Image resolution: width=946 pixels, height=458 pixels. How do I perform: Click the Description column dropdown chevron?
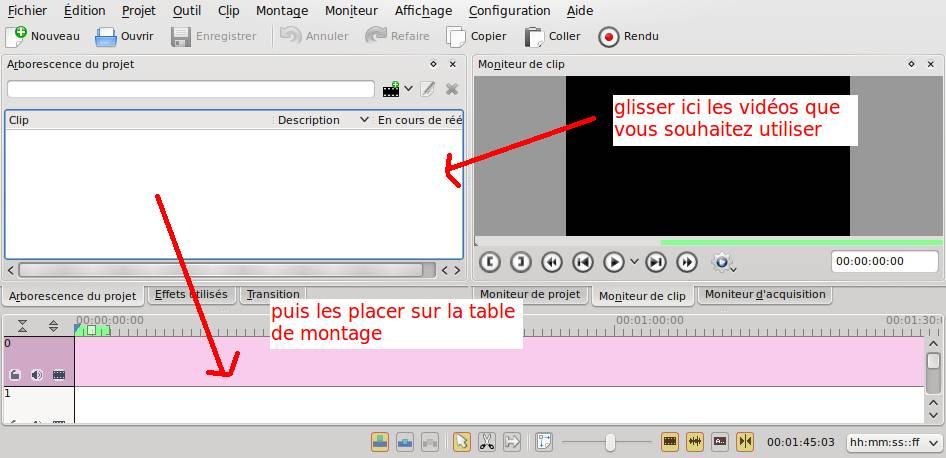click(x=364, y=120)
